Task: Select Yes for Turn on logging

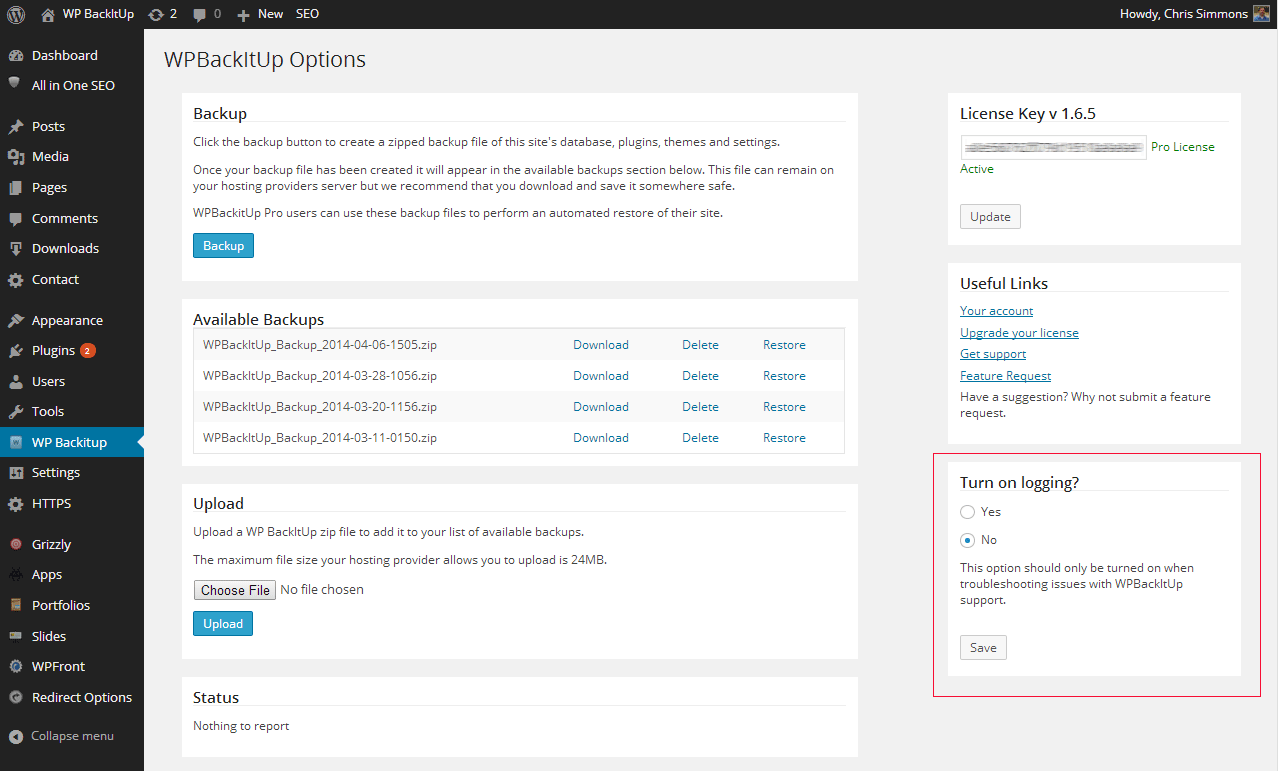Action: pos(967,512)
